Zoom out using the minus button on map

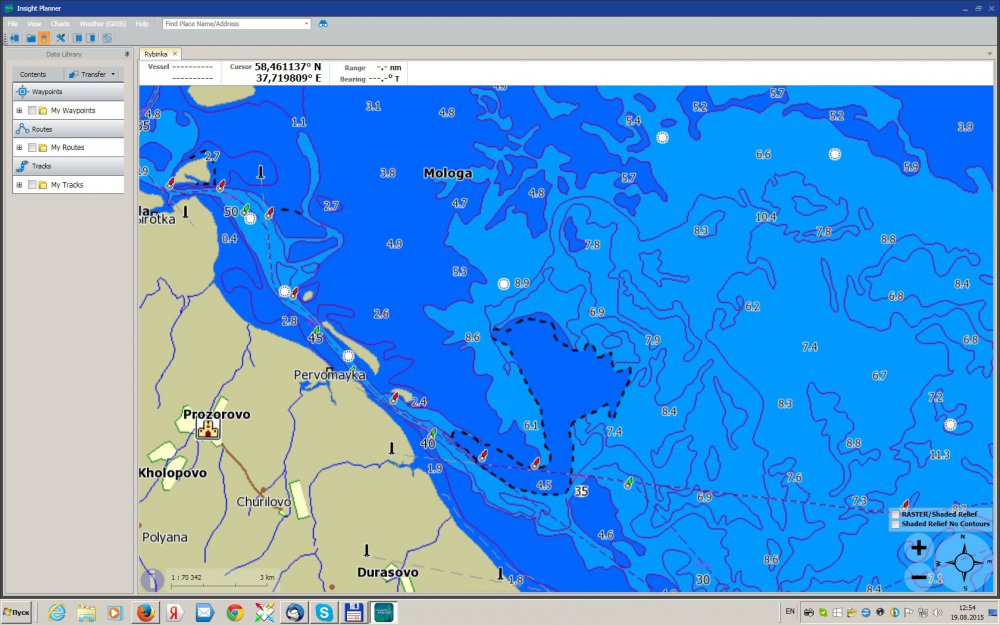pos(919,577)
